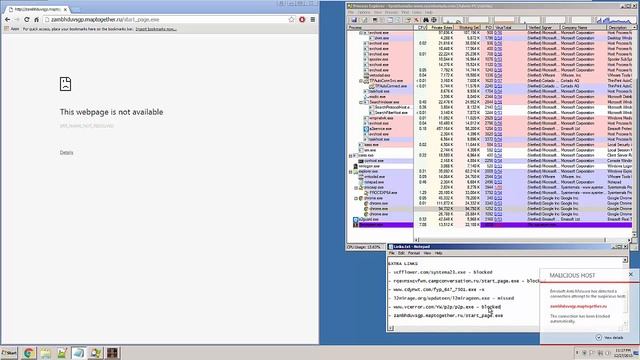Select the crosshair window finder tool
This screenshot has height=360, width=640.
pos(434,20)
